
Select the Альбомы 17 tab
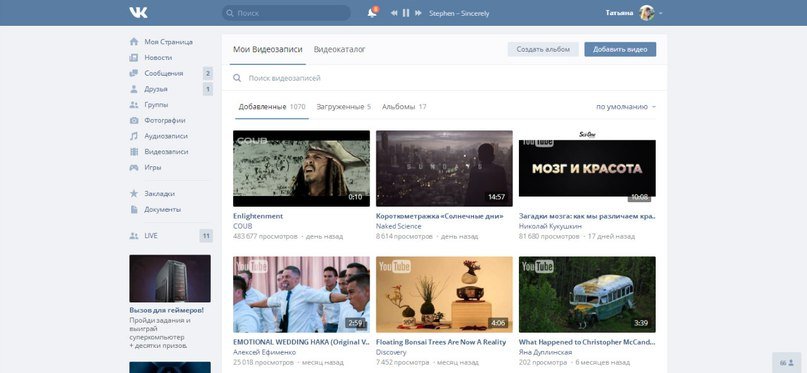pyautogui.click(x=404, y=107)
